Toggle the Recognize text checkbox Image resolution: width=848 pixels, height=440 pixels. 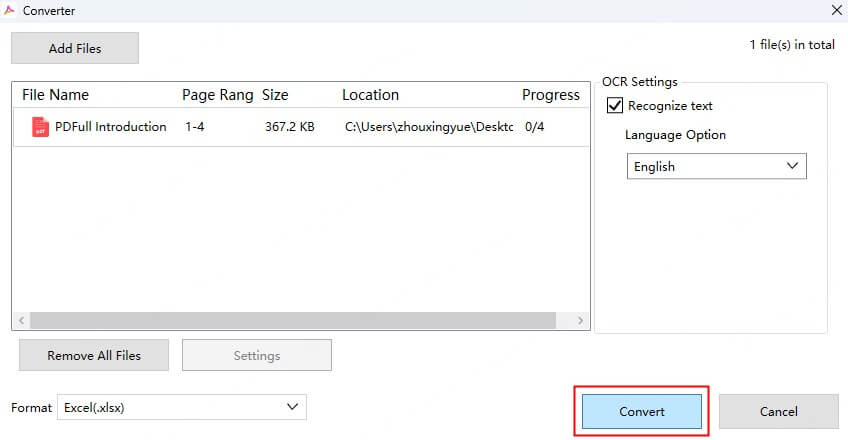(x=614, y=105)
